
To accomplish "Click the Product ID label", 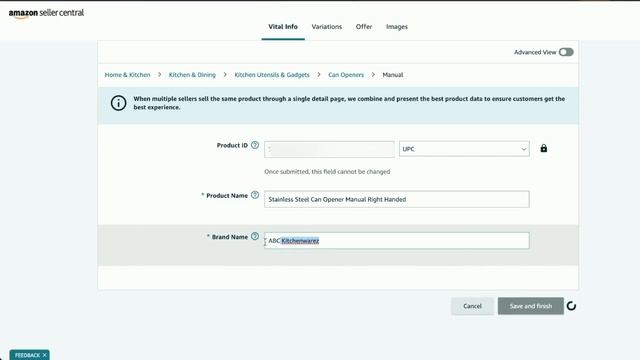I will click(232, 145).
